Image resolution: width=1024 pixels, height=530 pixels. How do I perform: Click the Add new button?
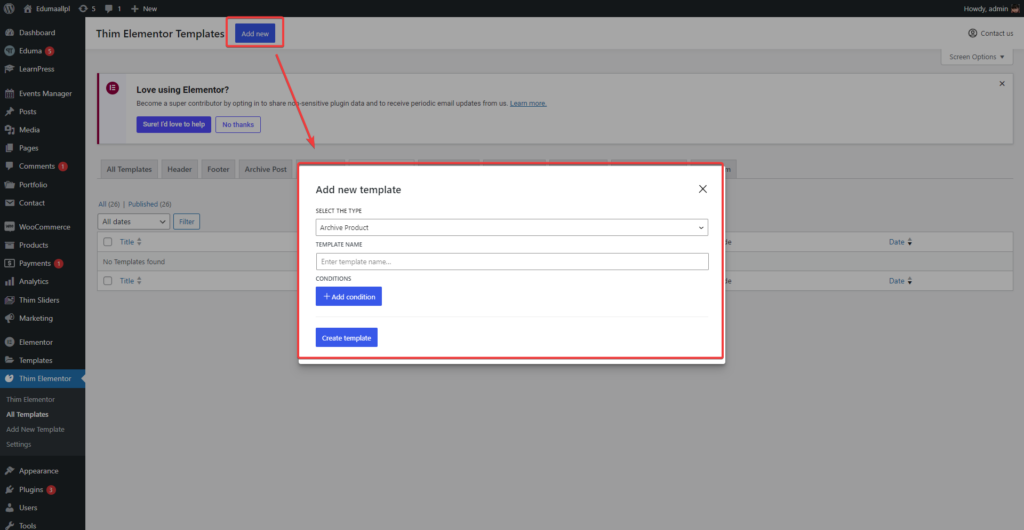[255, 33]
